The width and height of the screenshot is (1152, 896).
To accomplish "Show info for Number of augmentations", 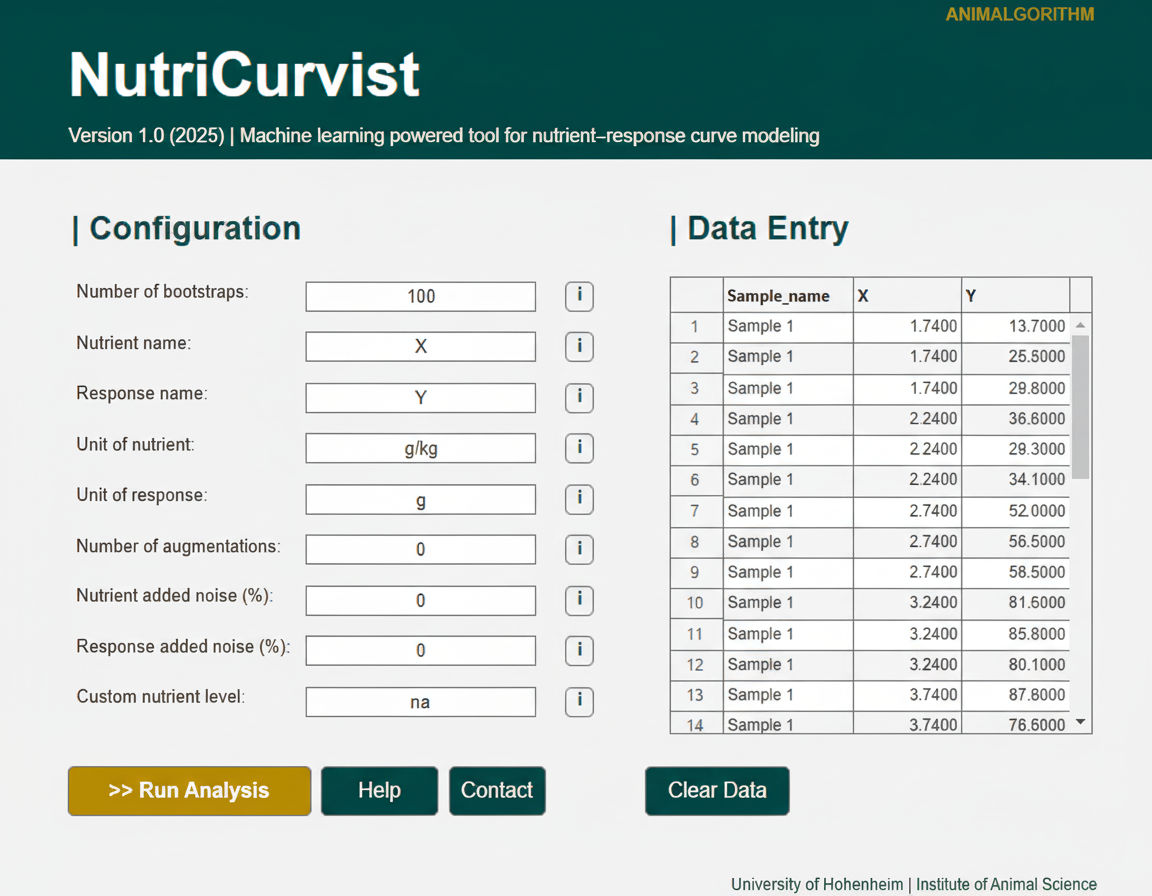I will 579,549.
